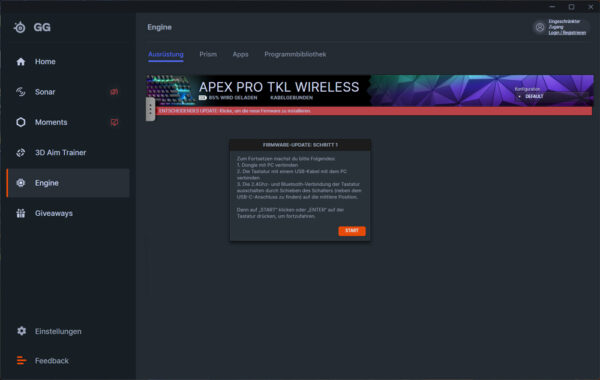This screenshot has height=380, width=600.
Task: Open Einstellungen in the sidebar
Action: [x=68, y=331]
